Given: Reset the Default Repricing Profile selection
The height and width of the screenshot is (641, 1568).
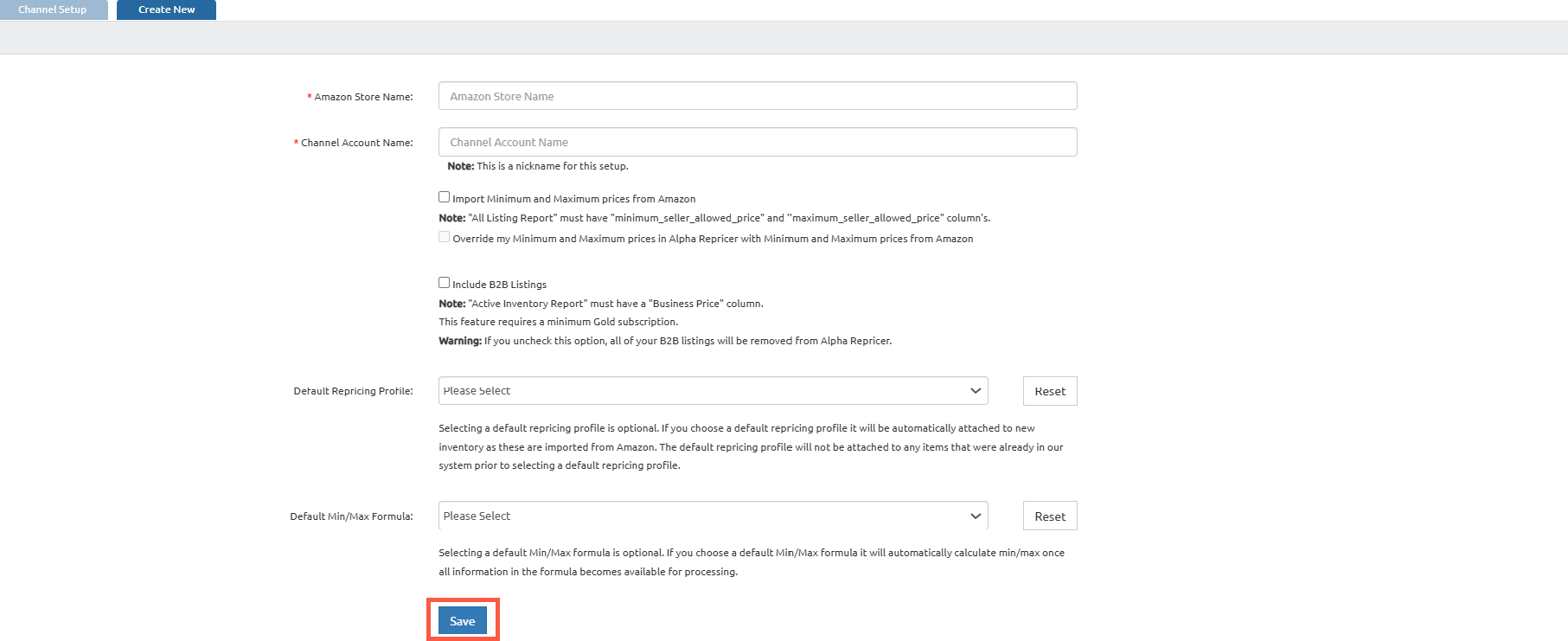Looking at the screenshot, I should point(1050,391).
